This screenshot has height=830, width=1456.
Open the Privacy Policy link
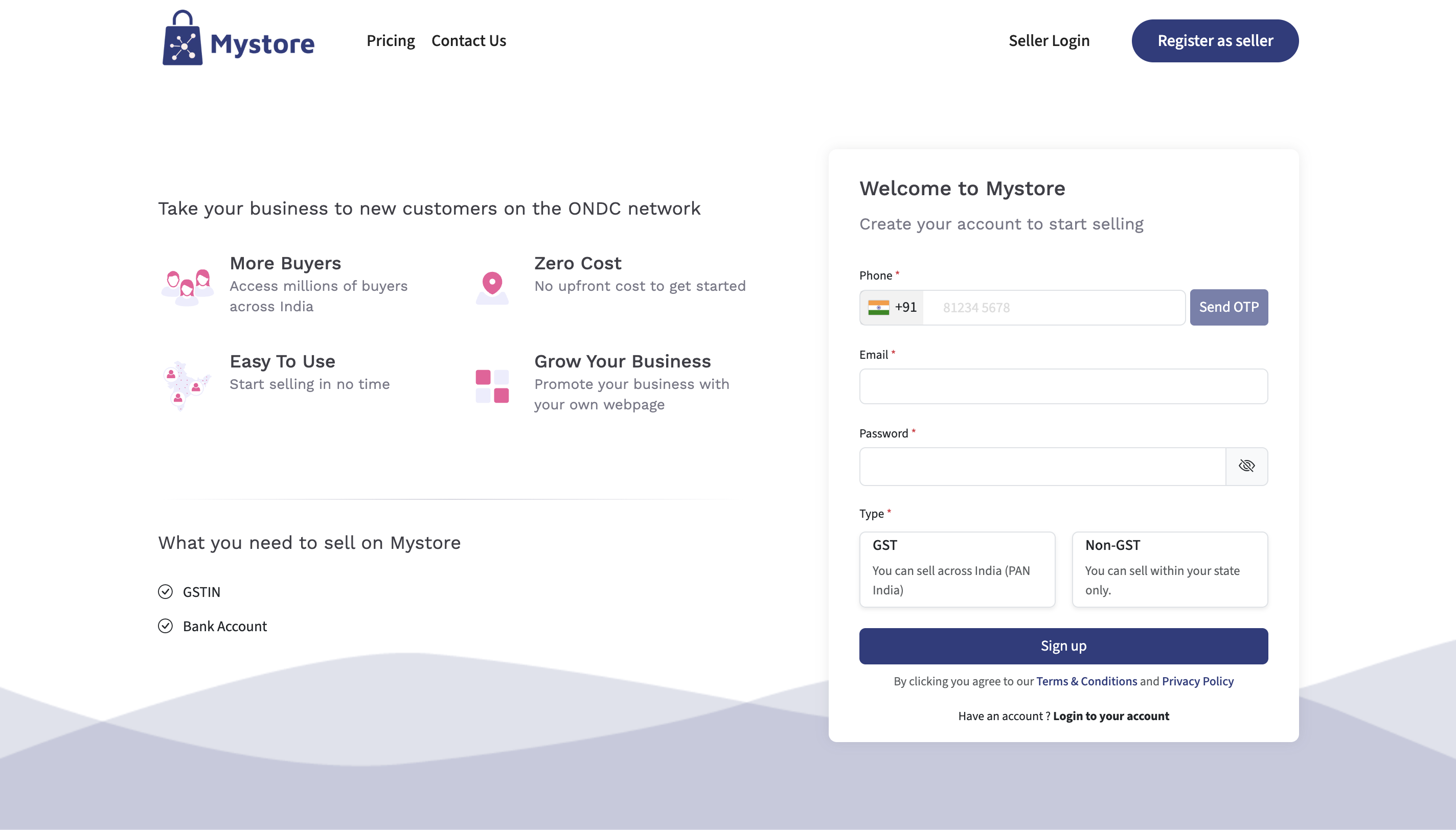[1197, 681]
